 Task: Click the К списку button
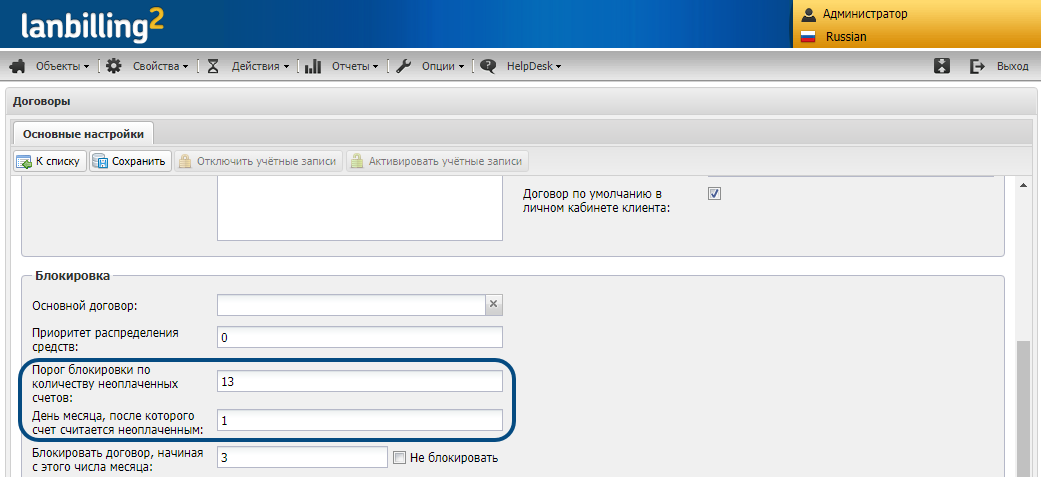50,161
